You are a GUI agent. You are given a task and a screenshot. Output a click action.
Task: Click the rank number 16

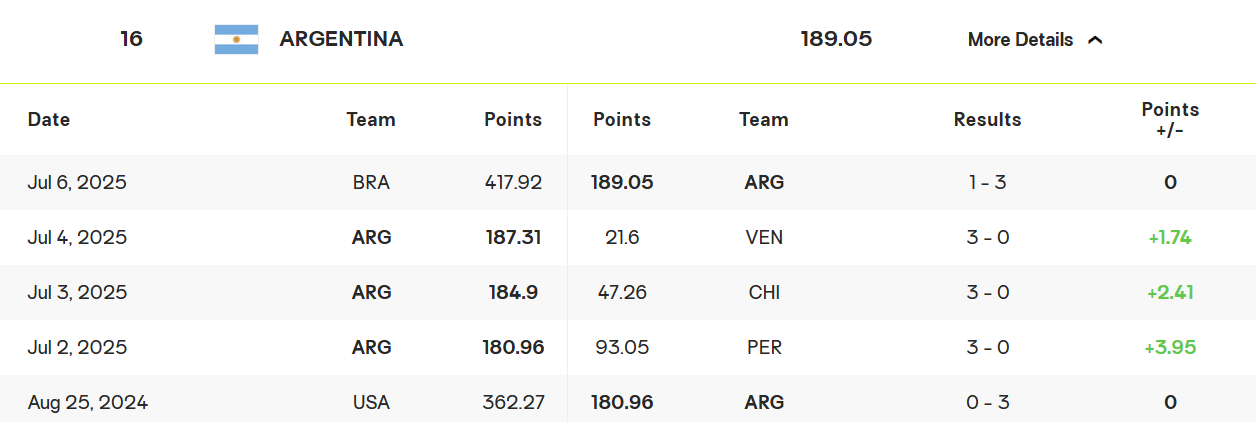[131, 39]
